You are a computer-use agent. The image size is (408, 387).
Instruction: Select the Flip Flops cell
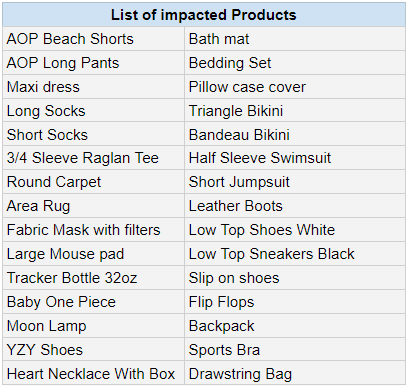tap(295, 302)
